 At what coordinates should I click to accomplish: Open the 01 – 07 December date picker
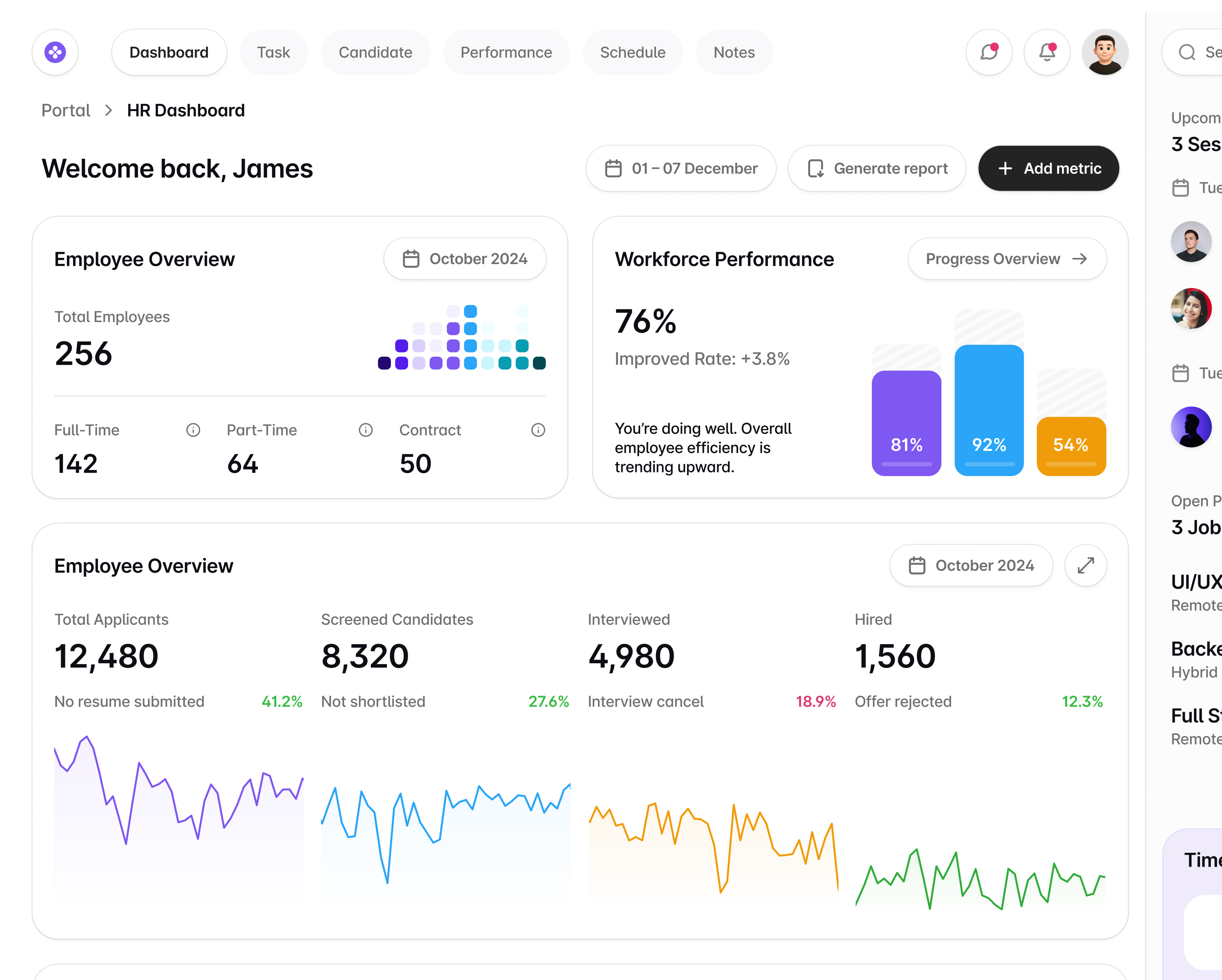click(681, 168)
